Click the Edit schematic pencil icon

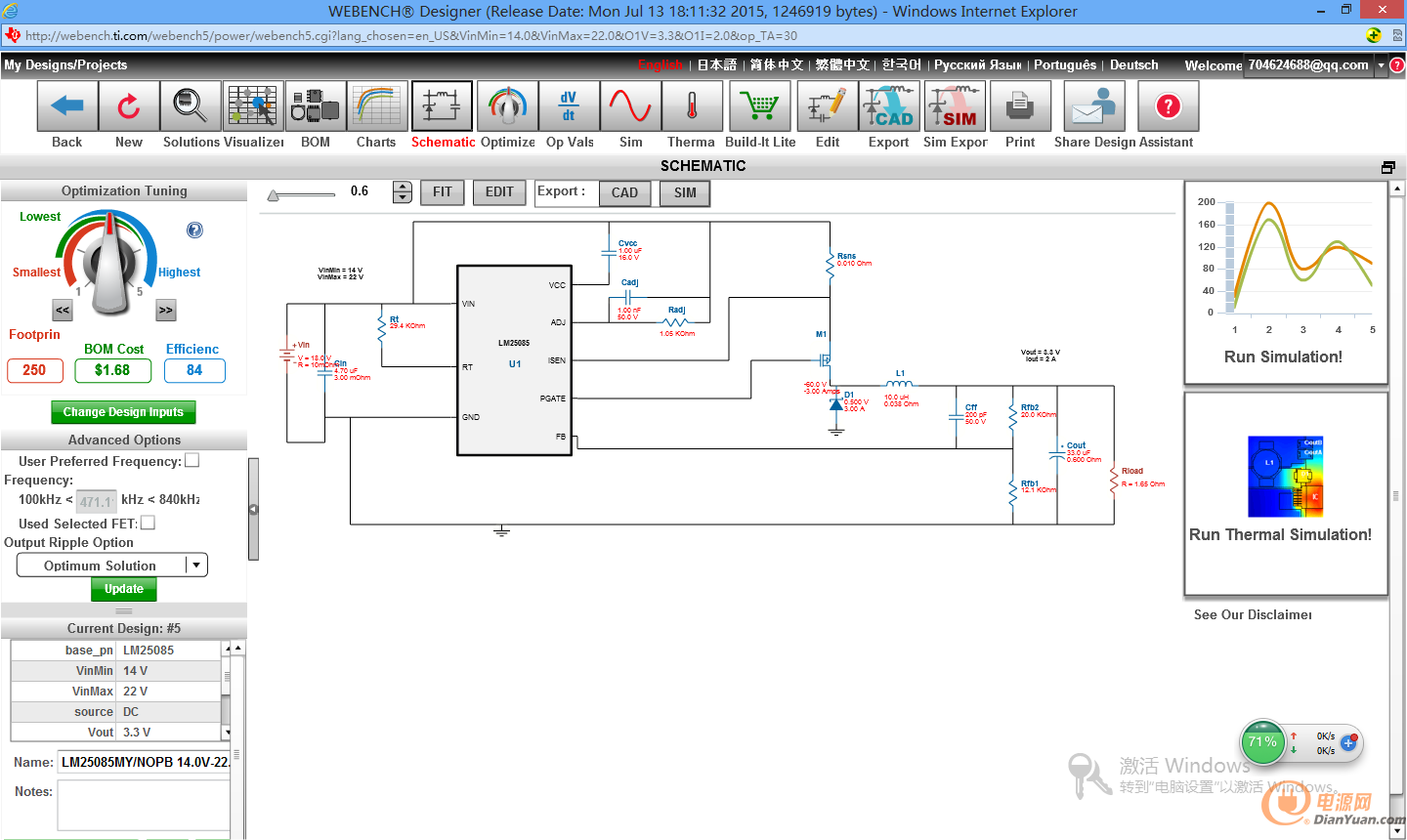(x=828, y=105)
